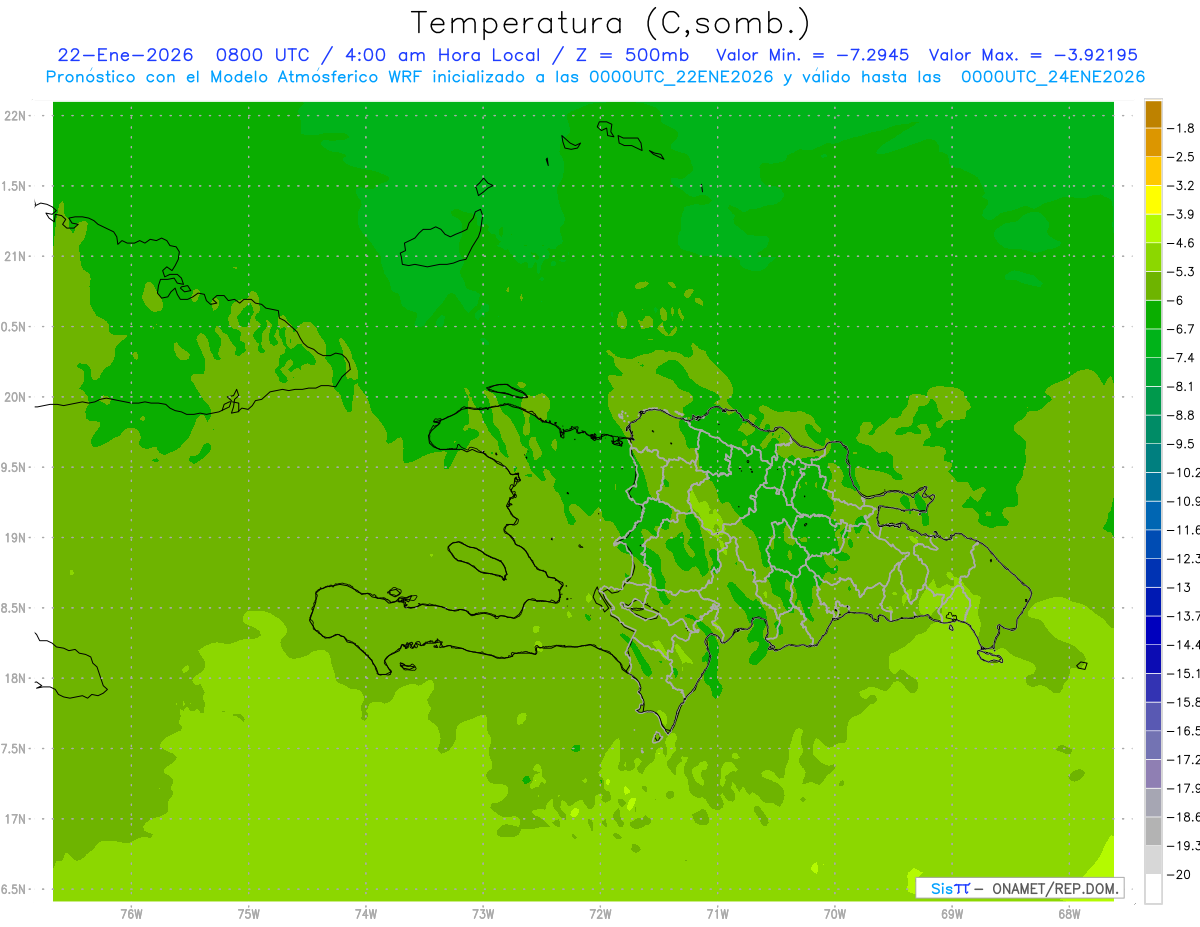The width and height of the screenshot is (1200, 927).
Task: Click the '-5.3' colorbar value
Action: [1181, 272]
